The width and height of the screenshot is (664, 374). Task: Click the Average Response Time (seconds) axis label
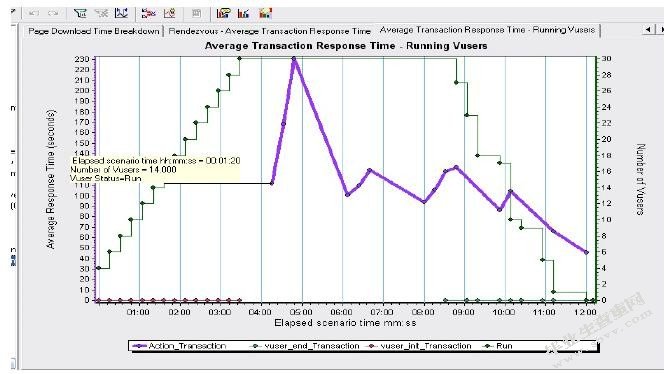(51, 179)
